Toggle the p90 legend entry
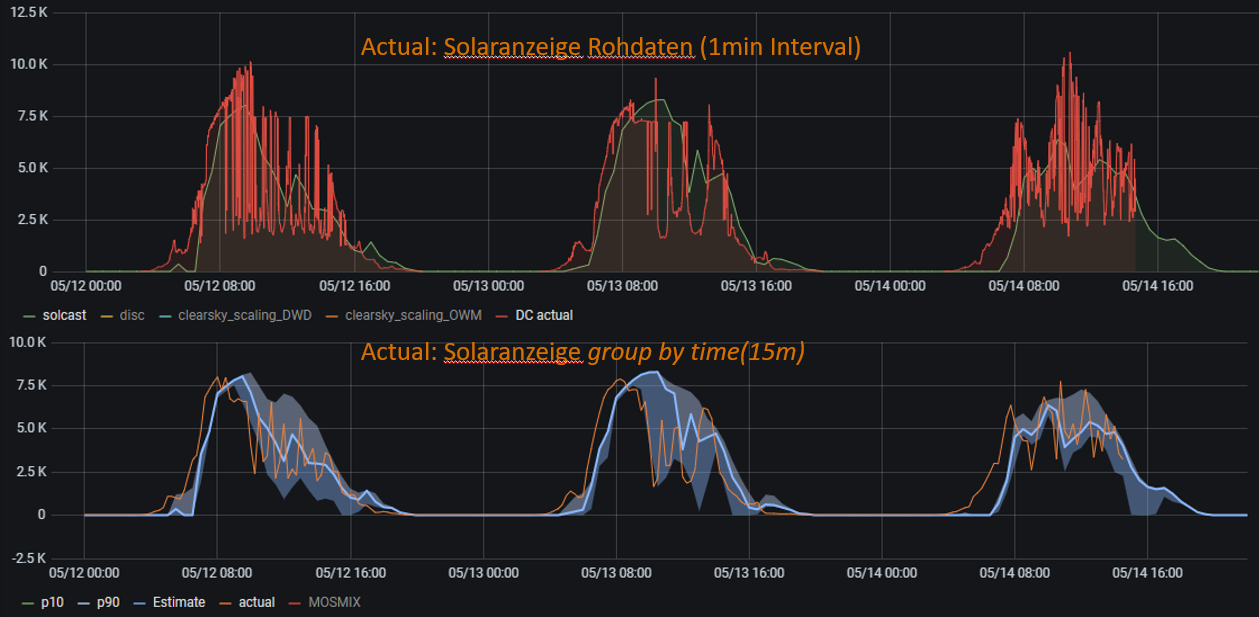Viewport: 1259px width, 617px height. [x=105, y=603]
